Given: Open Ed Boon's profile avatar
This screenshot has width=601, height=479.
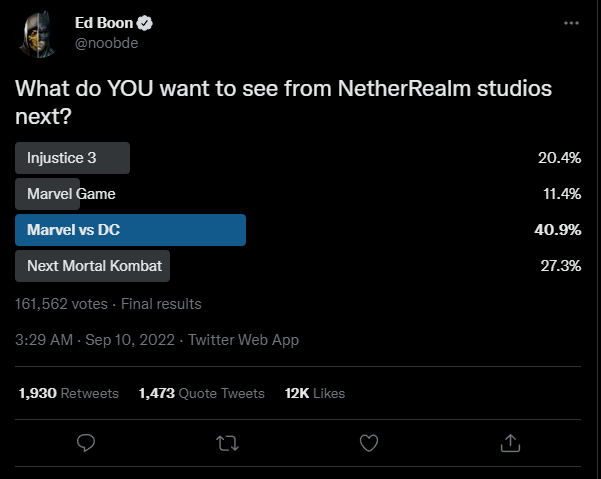Looking at the screenshot, I should 38,34.
